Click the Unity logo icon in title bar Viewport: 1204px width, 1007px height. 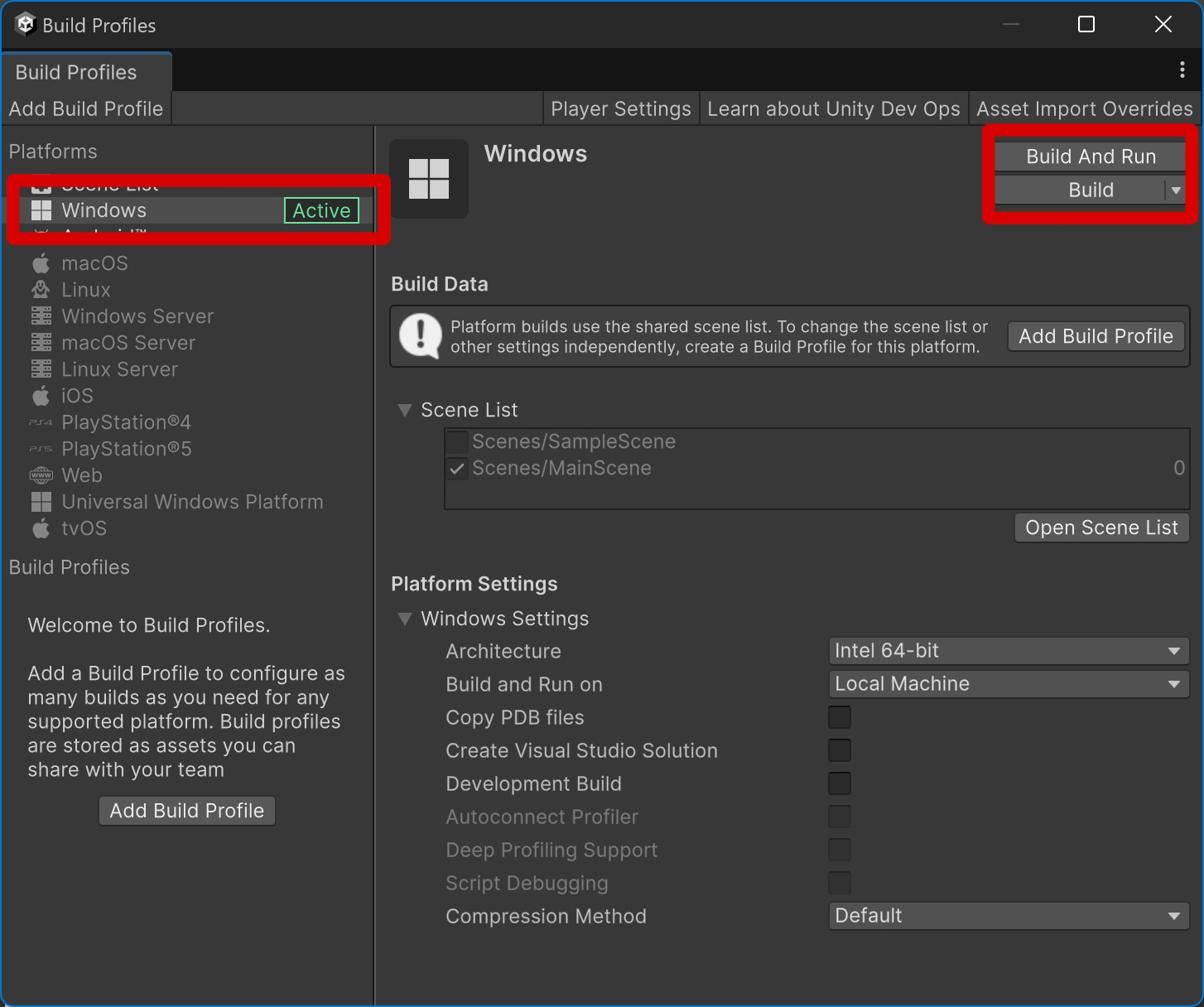tap(25, 25)
